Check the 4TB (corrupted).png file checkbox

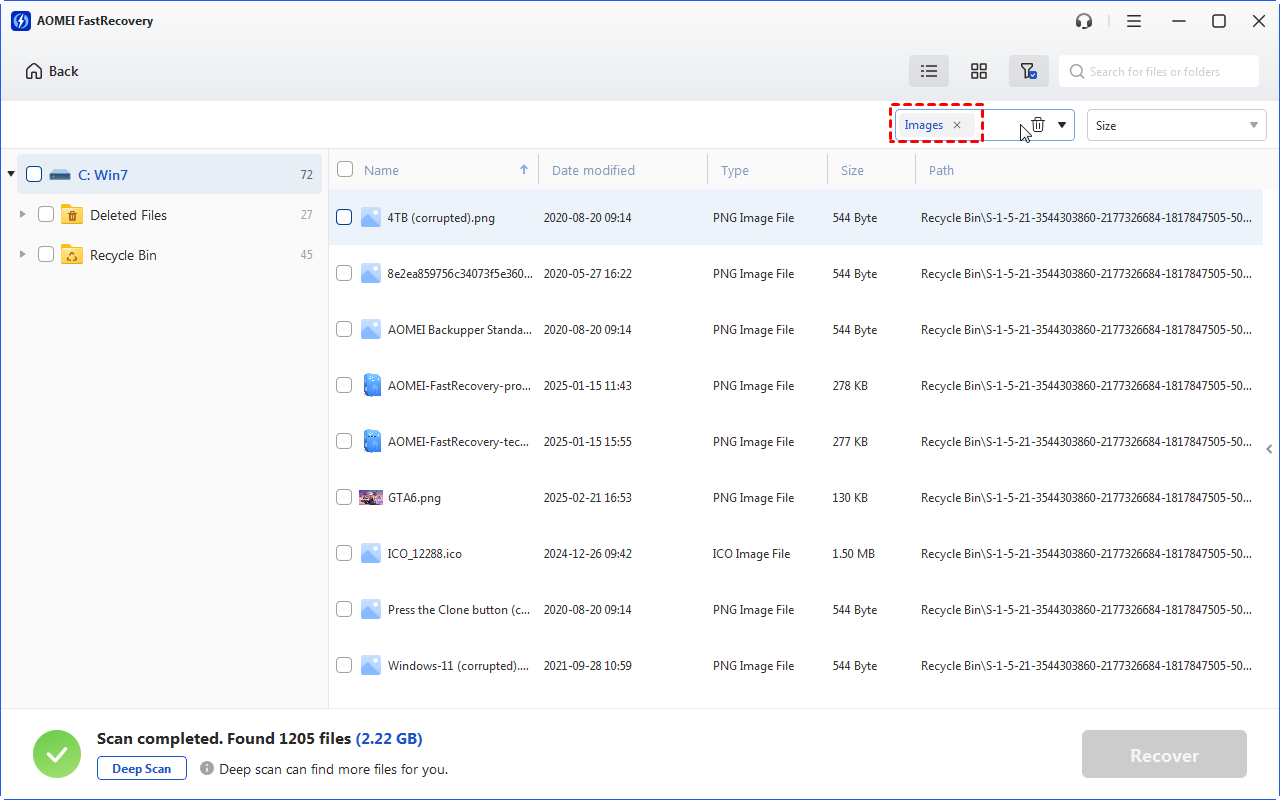[x=344, y=217]
